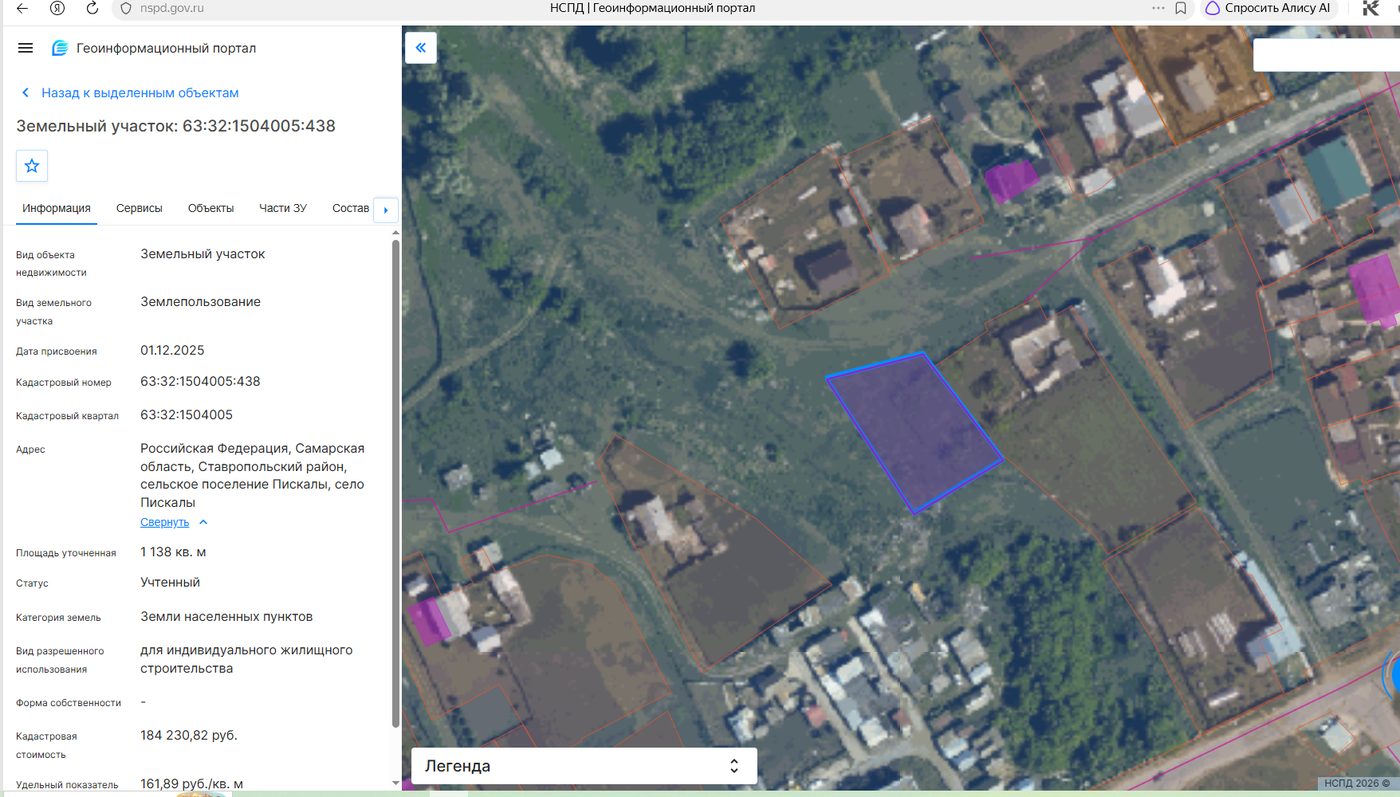This screenshot has height=797, width=1400.
Task: Click the category value Земли населенных пунктов
Action: tap(226, 616)
